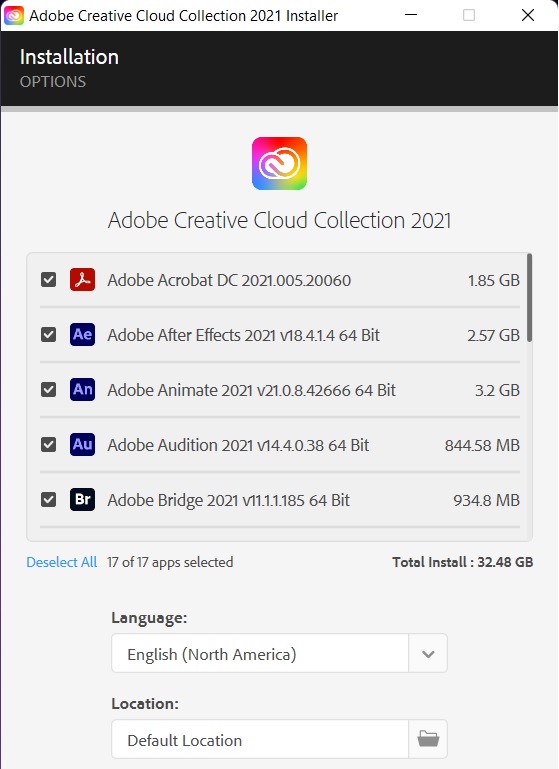Screen dimensions: 559x769
Task: Click the Adobe Acrobat DC icon
Action: tap(82, 280)
